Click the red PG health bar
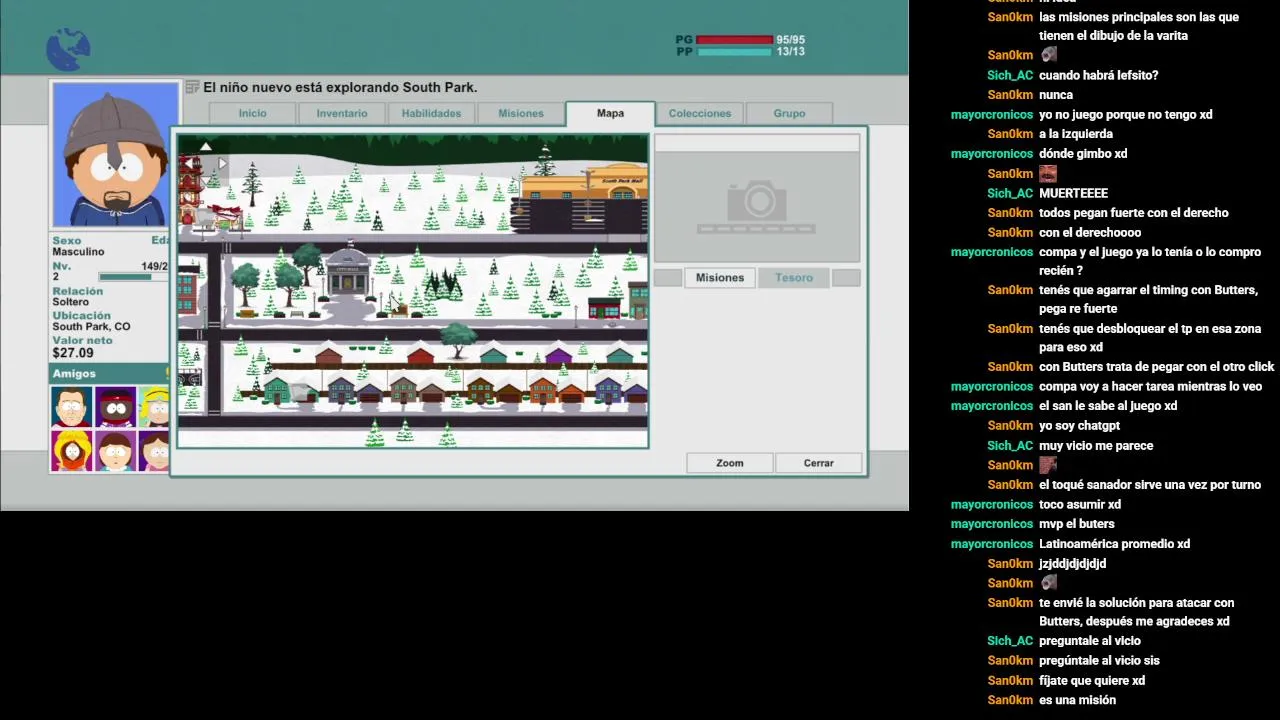 pyautogui.click(x=735, y=40)
